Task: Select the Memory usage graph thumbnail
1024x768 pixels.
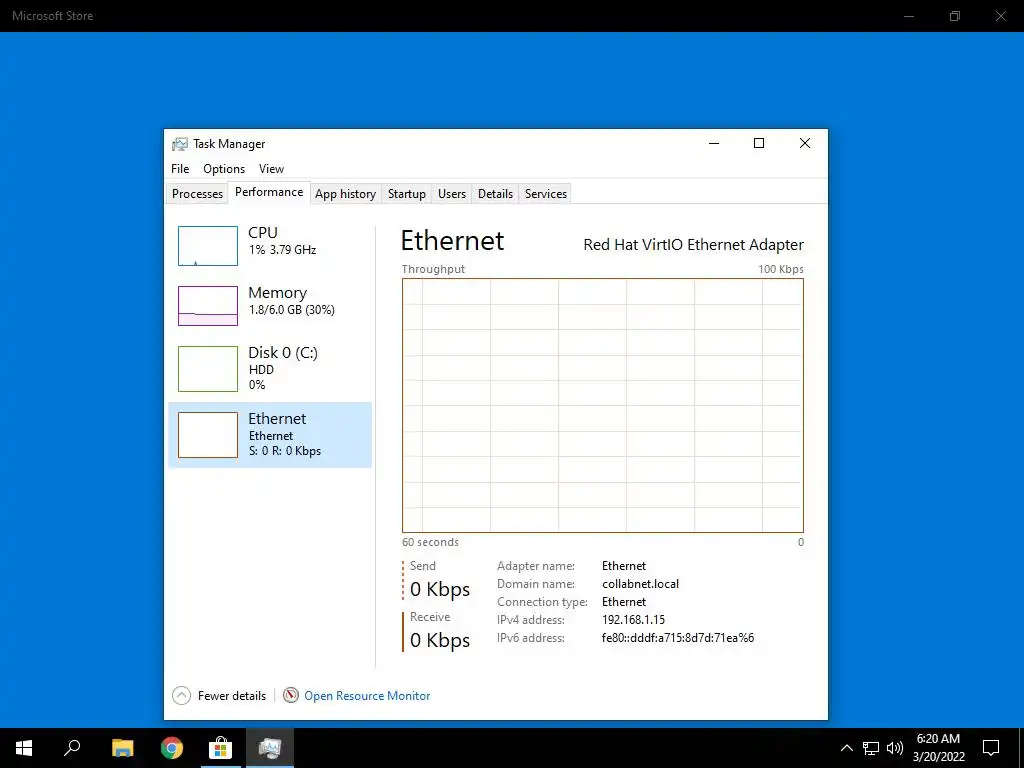Action: [x=208, y=306]
